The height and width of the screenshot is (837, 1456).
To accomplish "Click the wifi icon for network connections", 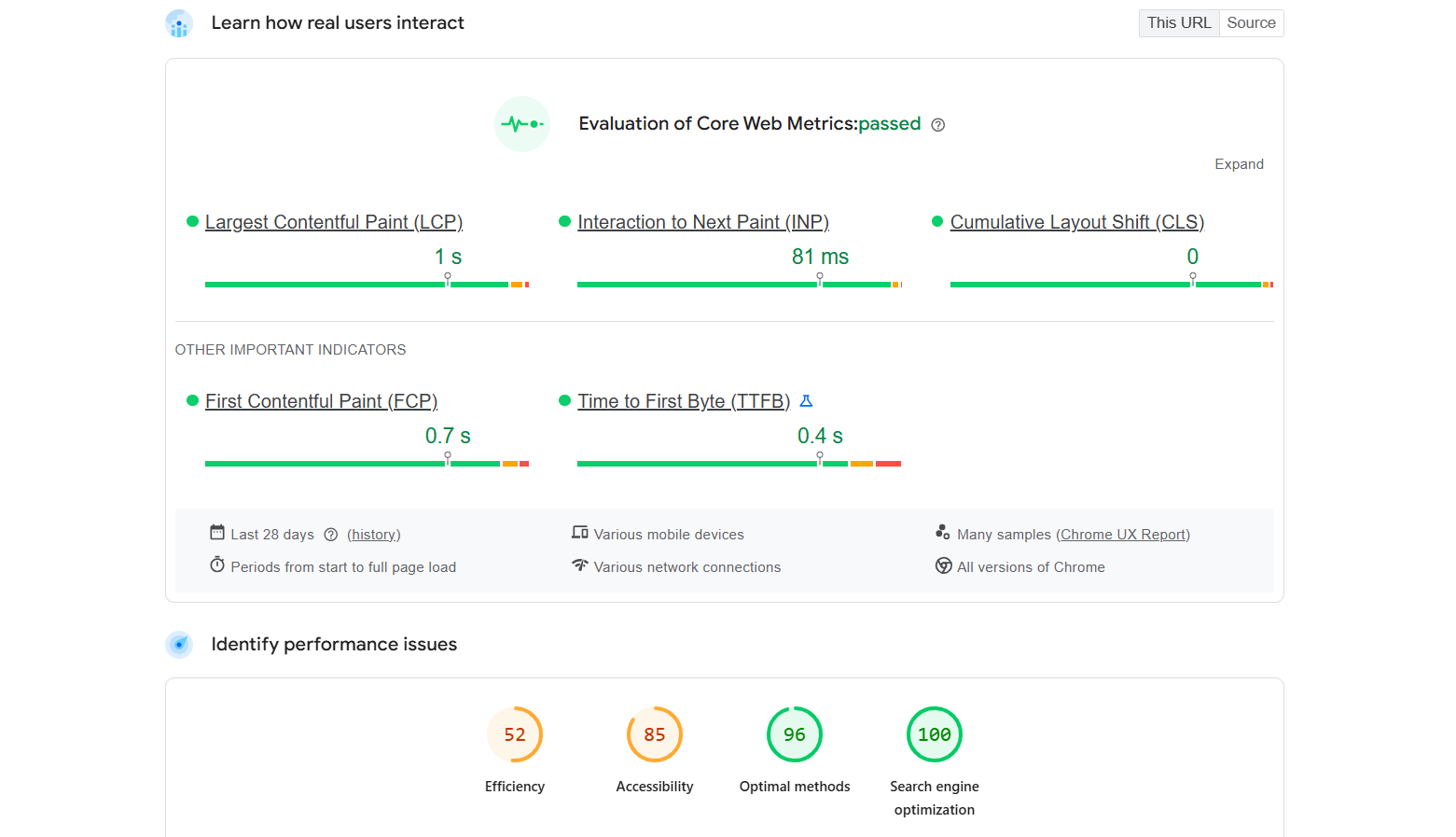I will pos(580,565).
